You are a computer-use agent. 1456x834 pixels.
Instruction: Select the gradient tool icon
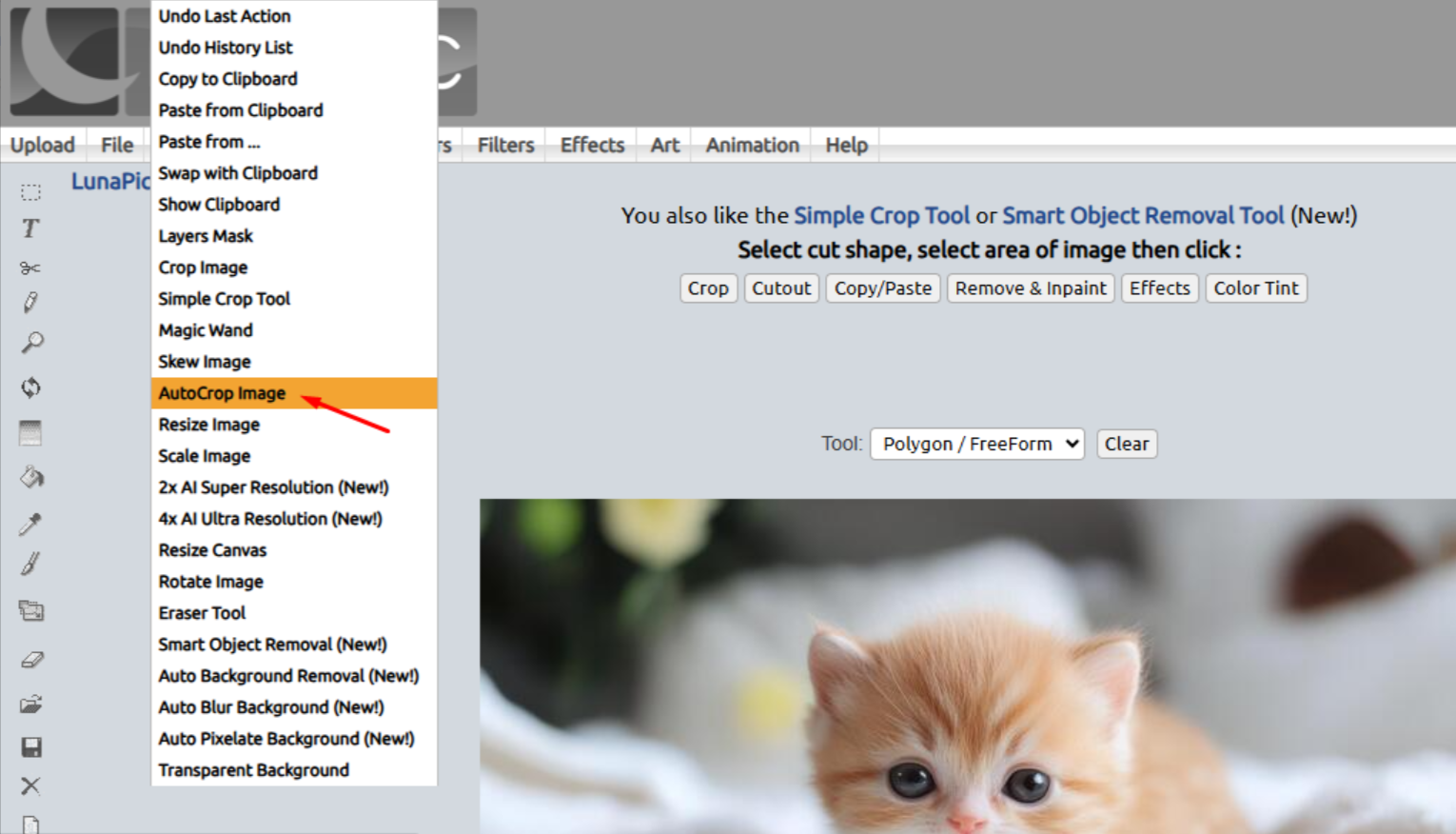click(30, 432)
